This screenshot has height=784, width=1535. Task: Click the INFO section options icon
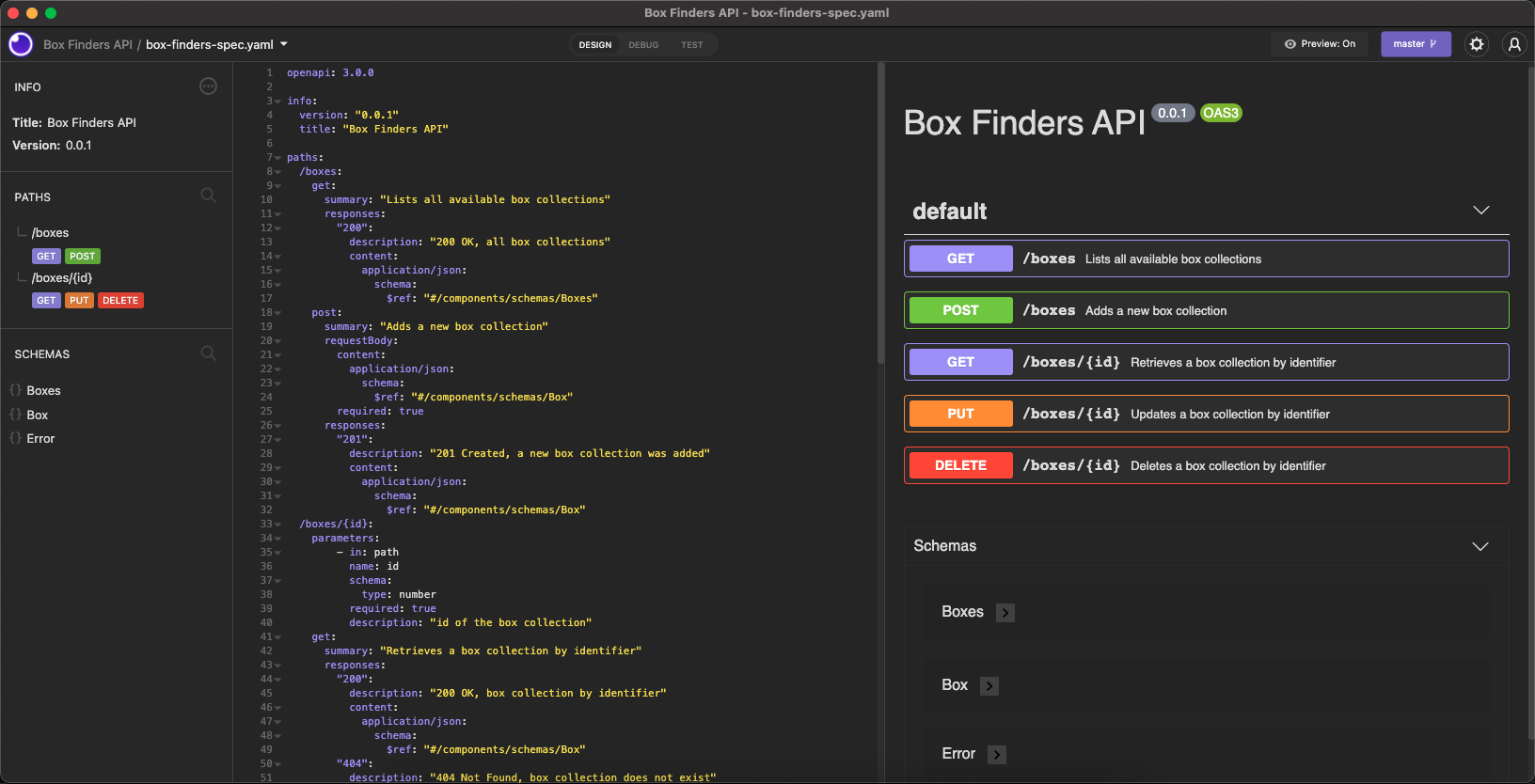209,86
